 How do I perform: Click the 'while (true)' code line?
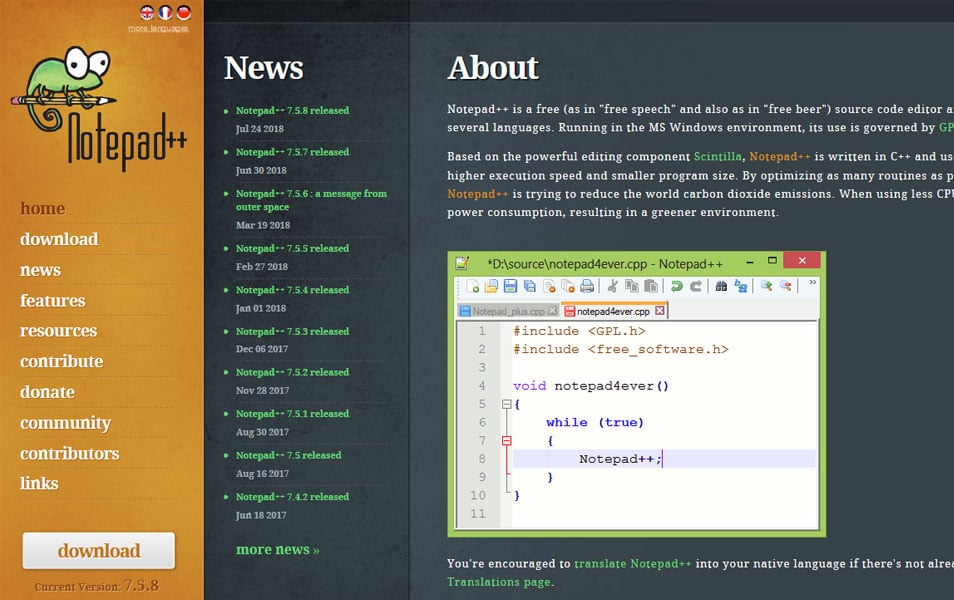pyautogui.click(x=595, y=422)
